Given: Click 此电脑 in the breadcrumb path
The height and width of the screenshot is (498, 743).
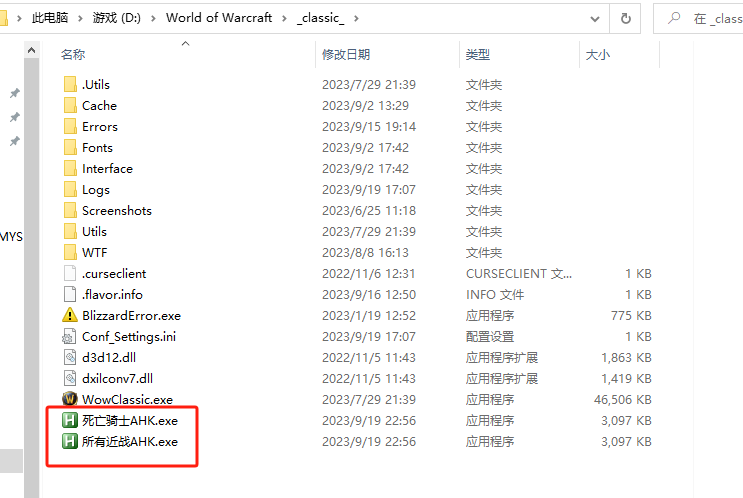Looking at the screenshot, I should click(52, 18).
